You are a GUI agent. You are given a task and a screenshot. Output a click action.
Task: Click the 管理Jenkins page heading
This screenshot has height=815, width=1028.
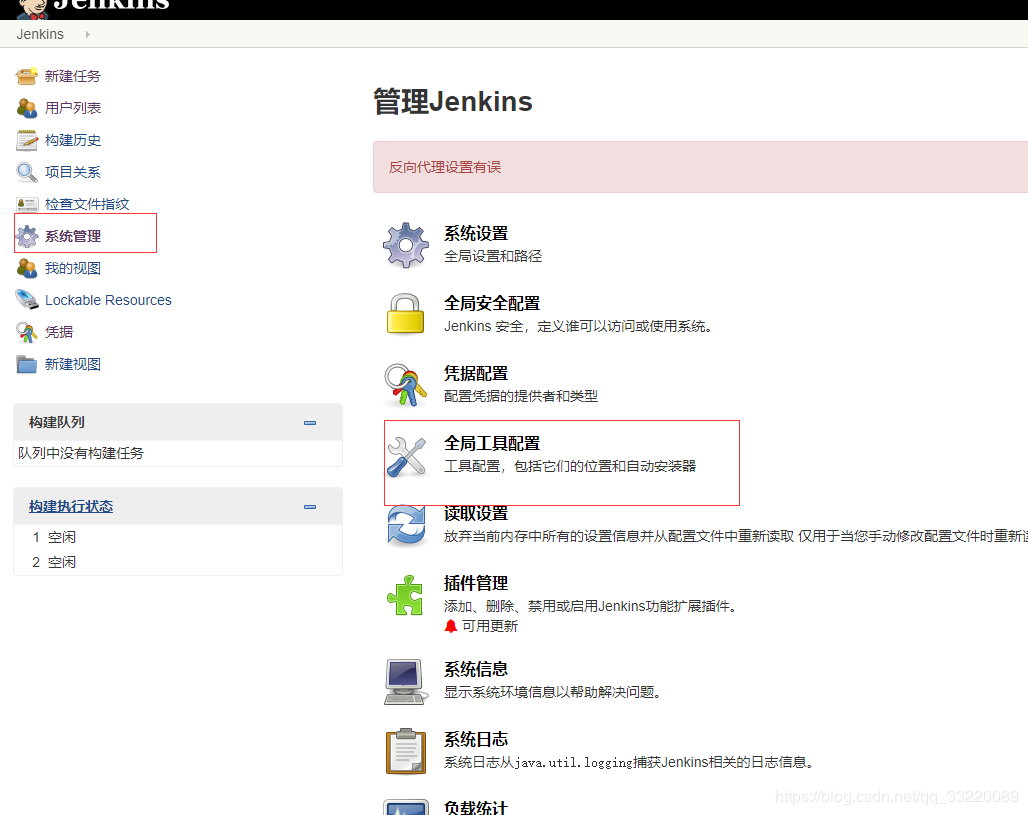click(453, 102)
